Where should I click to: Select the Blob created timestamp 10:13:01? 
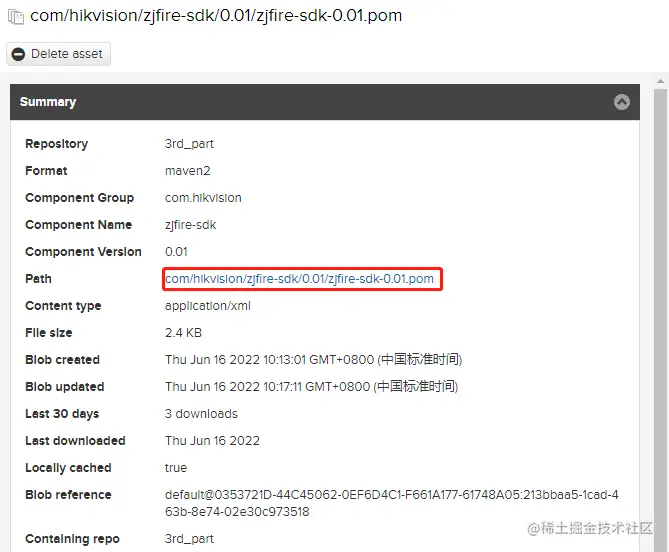314,360
